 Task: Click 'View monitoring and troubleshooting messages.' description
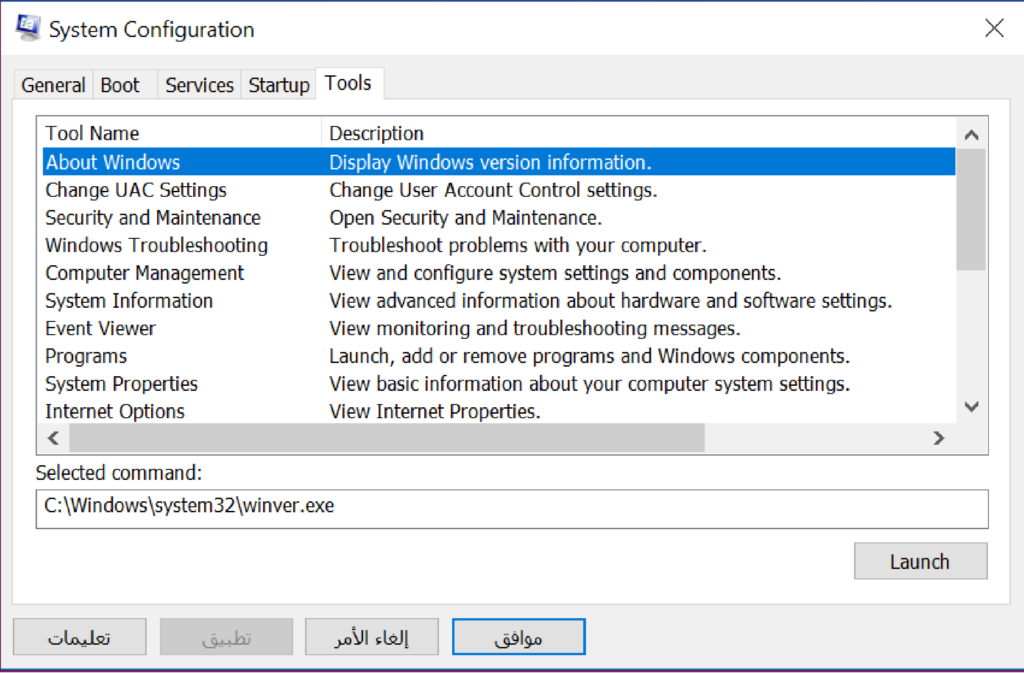click(x=535, y=328)
